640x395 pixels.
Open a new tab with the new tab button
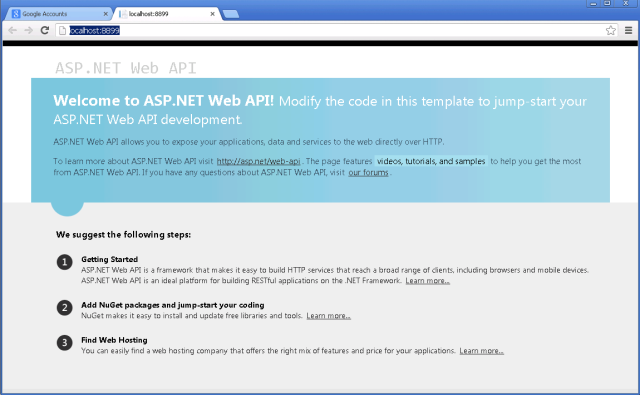click(231, 14)
